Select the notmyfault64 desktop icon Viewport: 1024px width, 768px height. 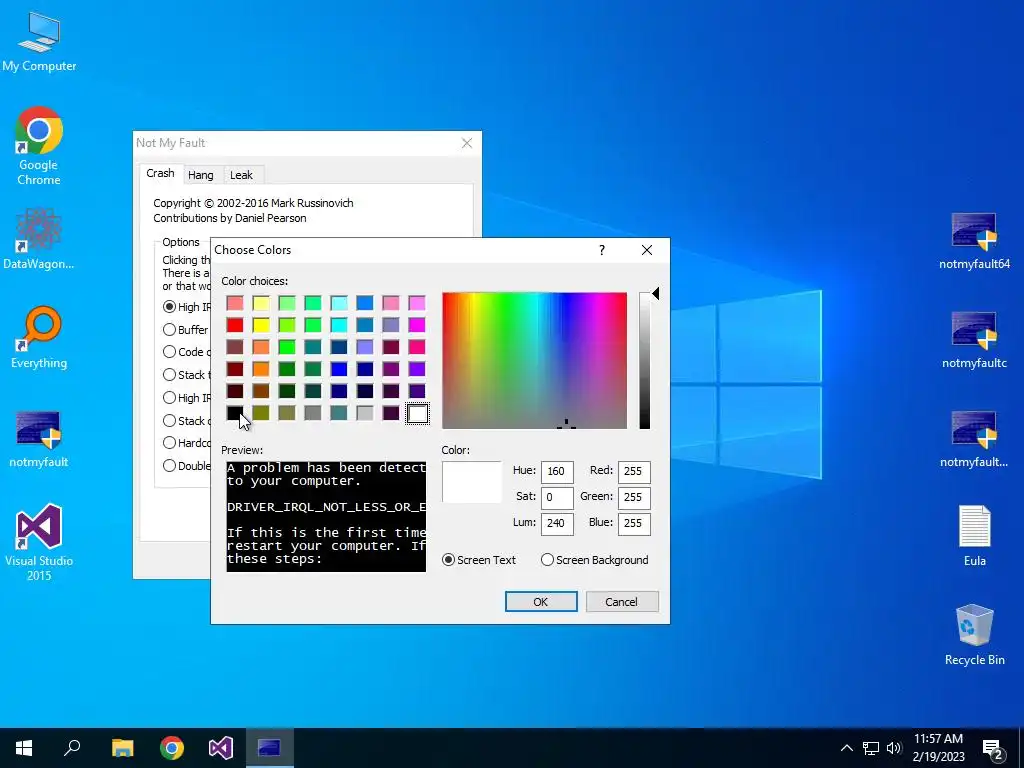[974, 240]
